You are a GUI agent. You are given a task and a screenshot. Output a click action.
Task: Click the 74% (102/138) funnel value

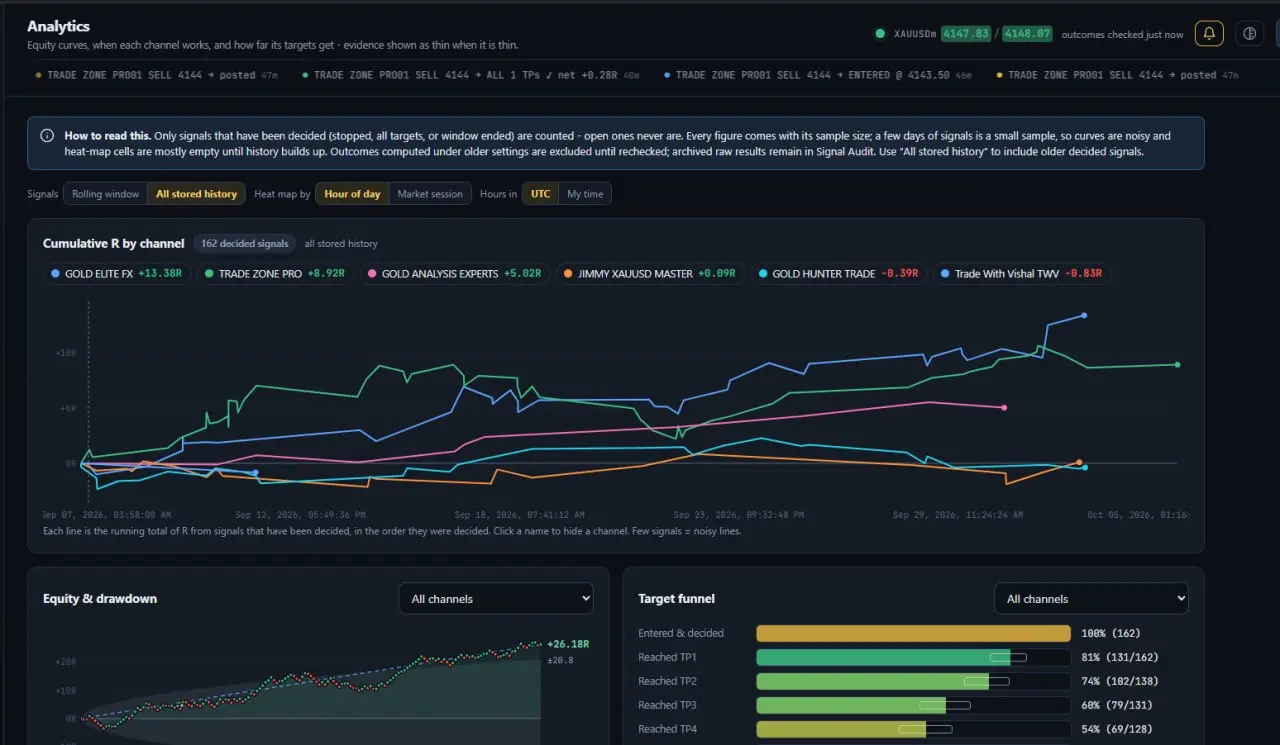pos(1121,681)
